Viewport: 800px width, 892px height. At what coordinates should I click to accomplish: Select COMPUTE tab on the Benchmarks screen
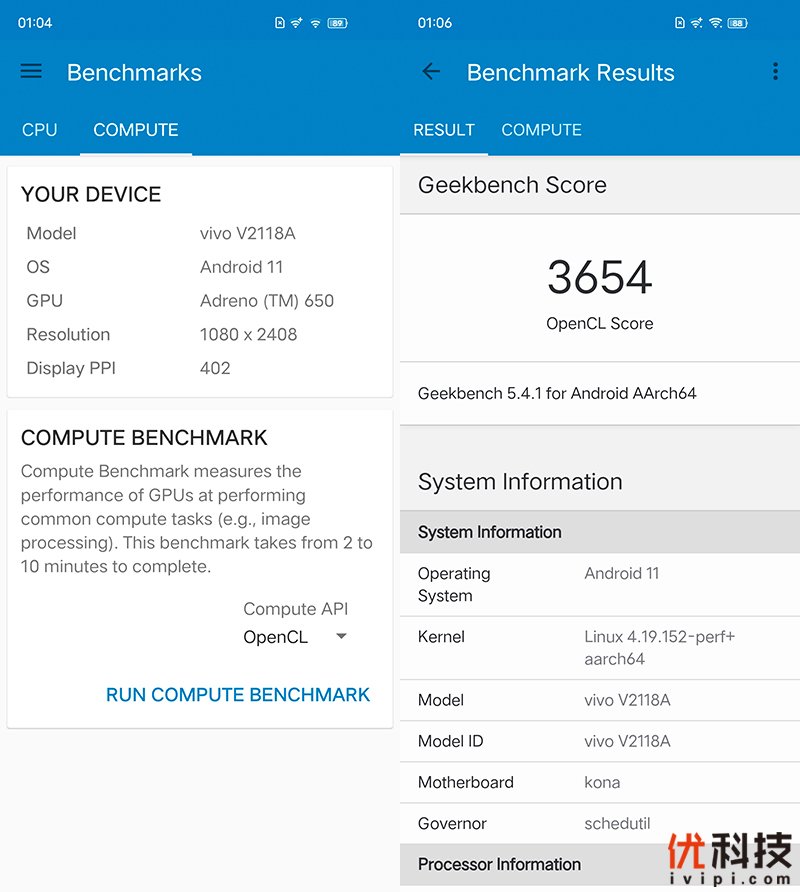click(136, 130)
